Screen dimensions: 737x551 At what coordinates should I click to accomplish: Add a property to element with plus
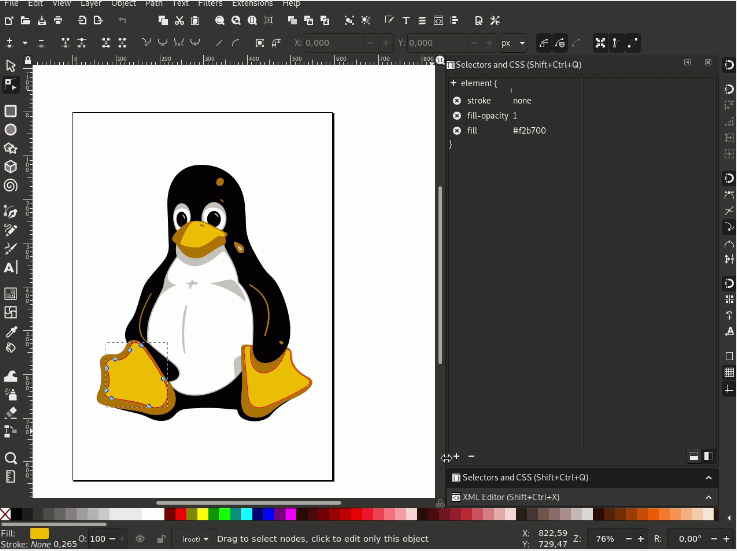point(453,83)
